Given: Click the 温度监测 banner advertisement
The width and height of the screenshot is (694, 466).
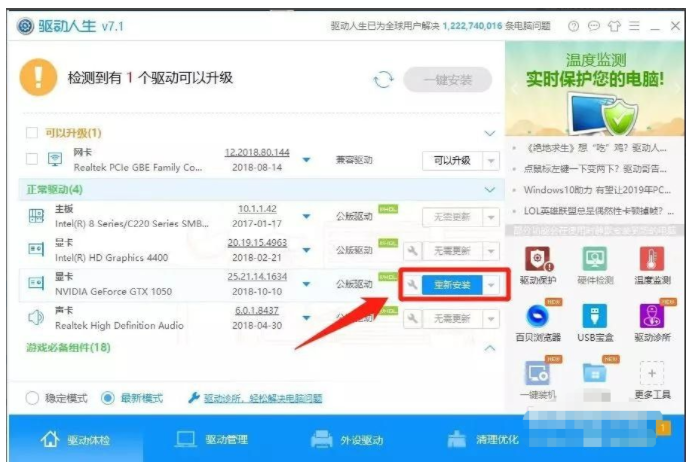Looking at the screenshot, I should coord(597,88).
